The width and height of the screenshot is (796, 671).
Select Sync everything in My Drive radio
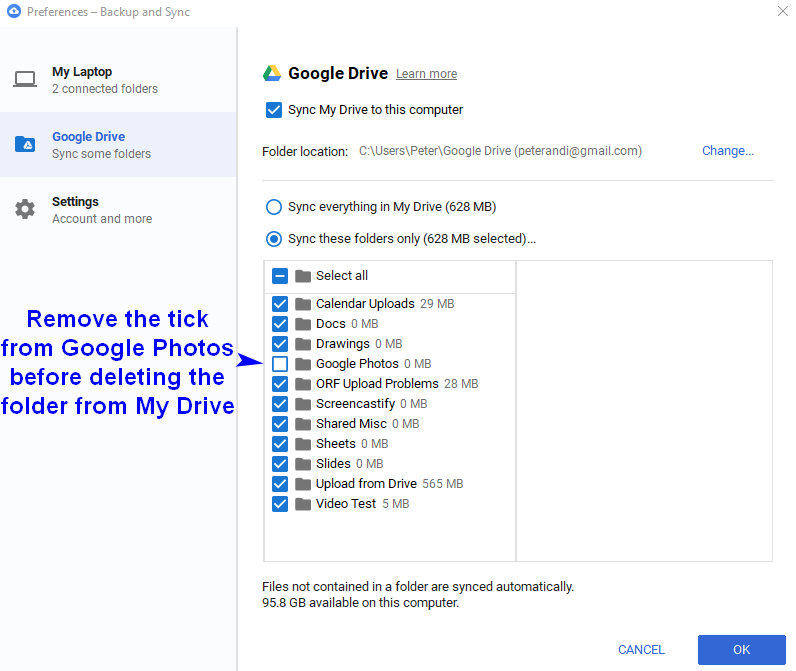point(274,207)
